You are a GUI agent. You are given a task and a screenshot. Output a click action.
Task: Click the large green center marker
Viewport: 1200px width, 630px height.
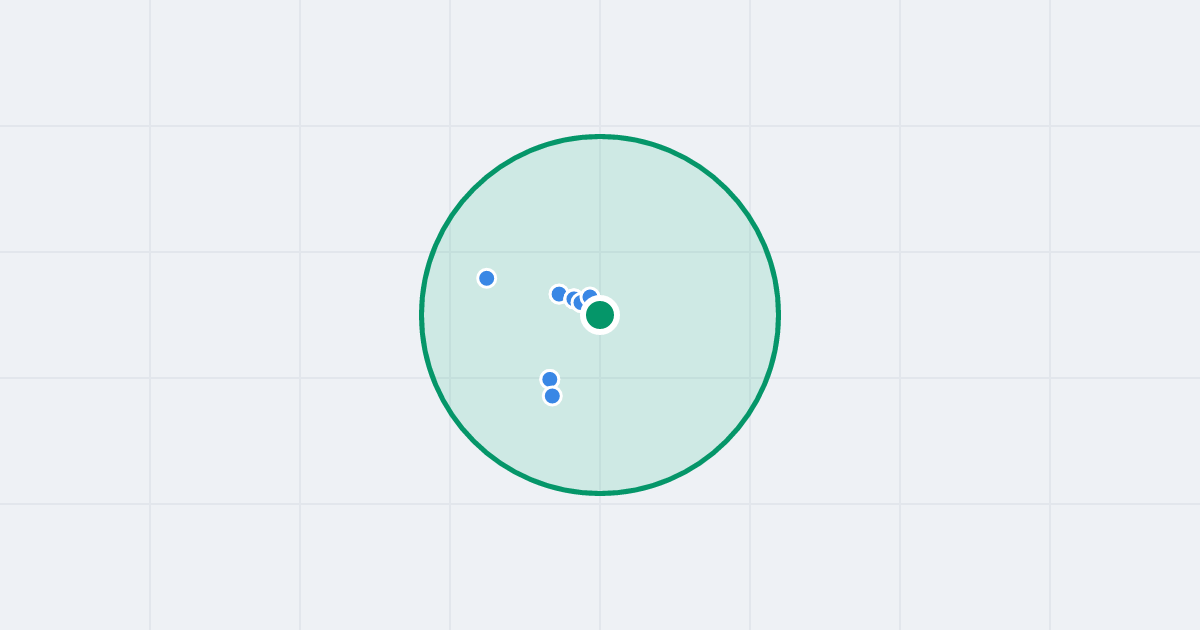(x=600, y=315)
